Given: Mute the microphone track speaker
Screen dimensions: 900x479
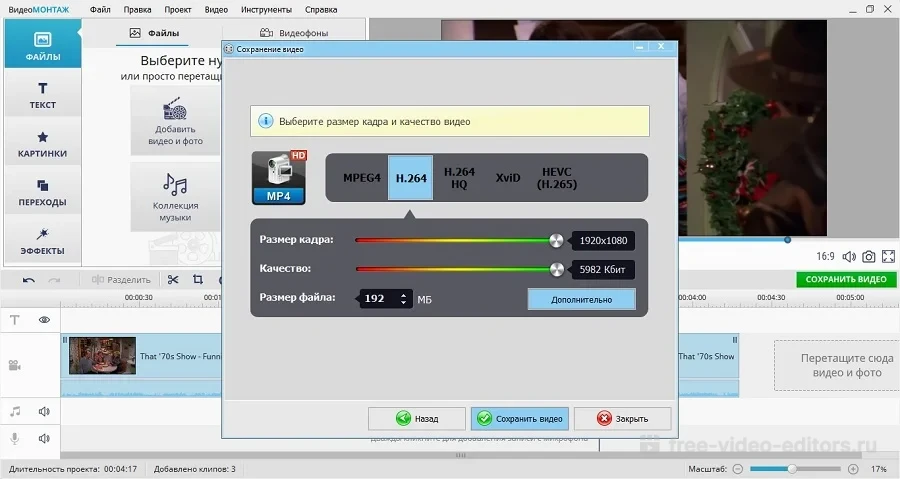Looking at the screenshot, I should [45, 438].
